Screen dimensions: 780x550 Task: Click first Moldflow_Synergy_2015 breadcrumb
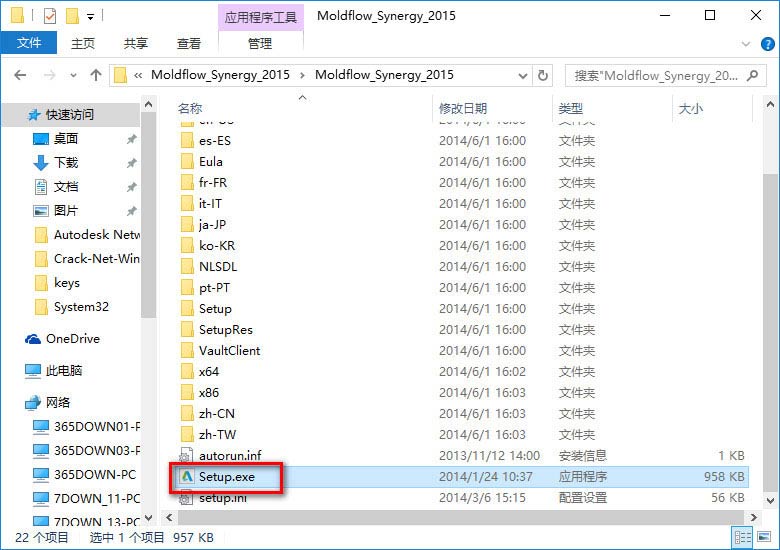(220, 75)
